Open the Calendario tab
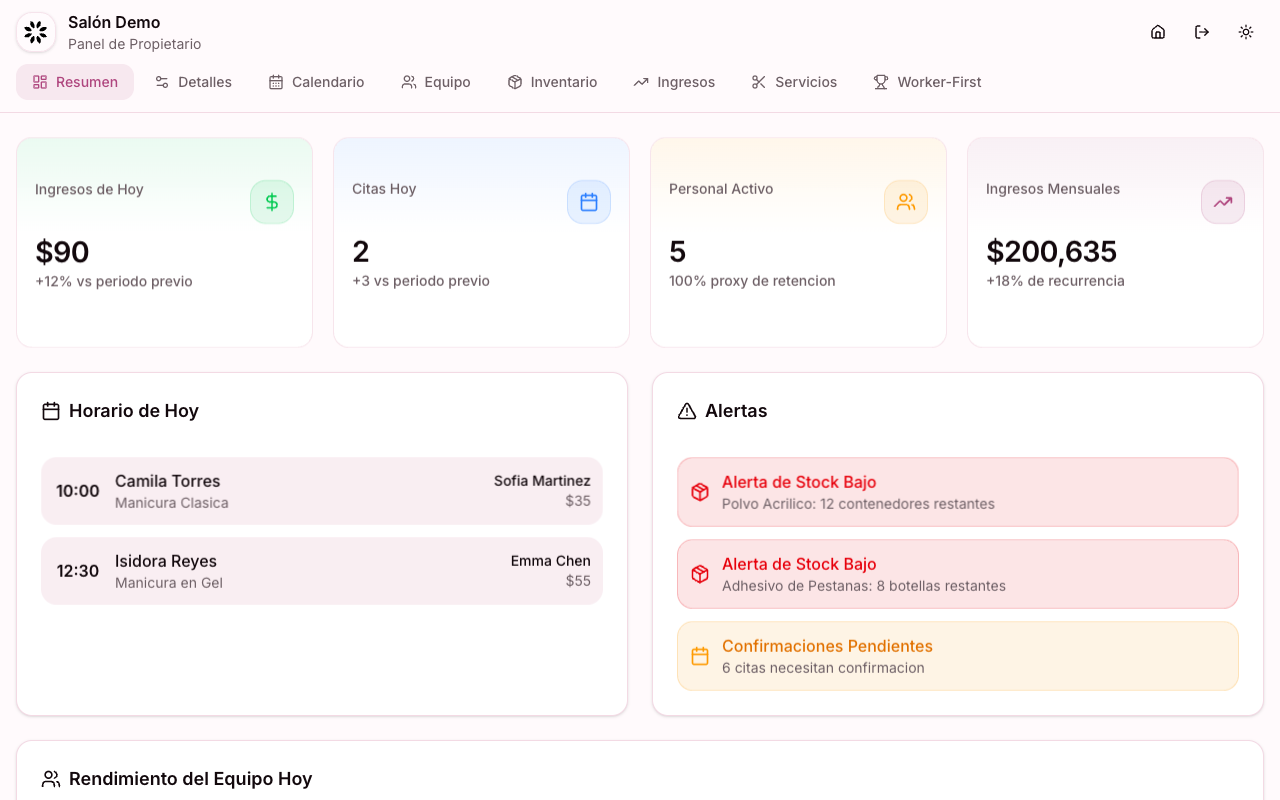The image size is (1280, 800). coord(316,82)
